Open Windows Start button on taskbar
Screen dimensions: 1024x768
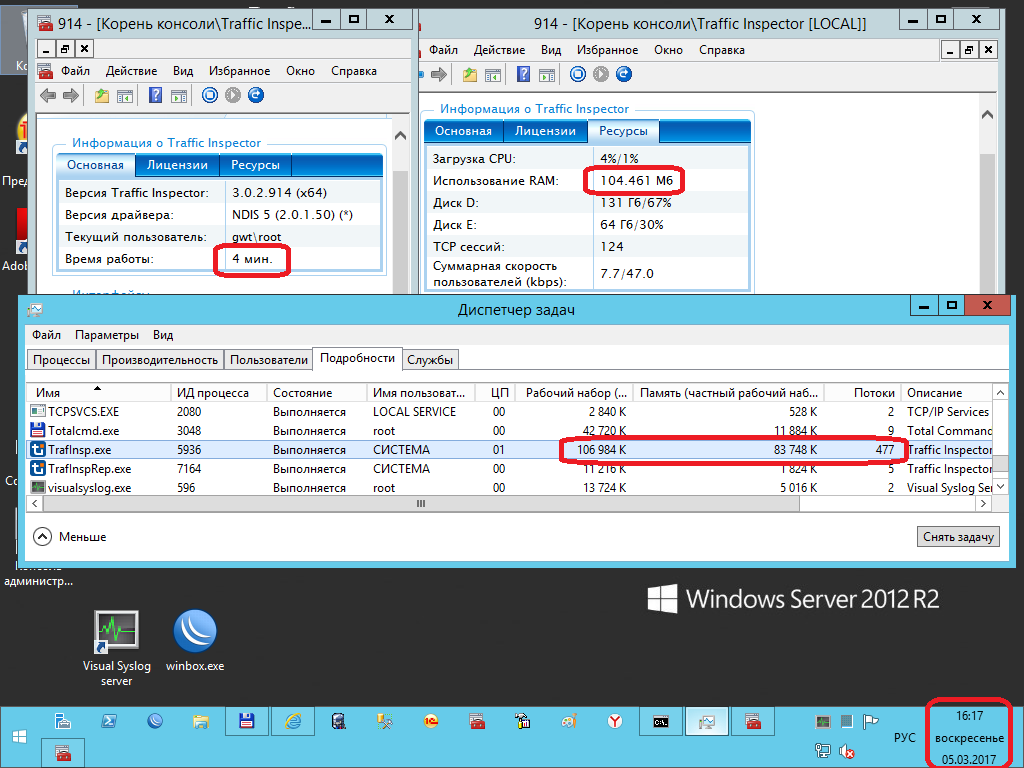pyautogui.click(x=20, y=737)
